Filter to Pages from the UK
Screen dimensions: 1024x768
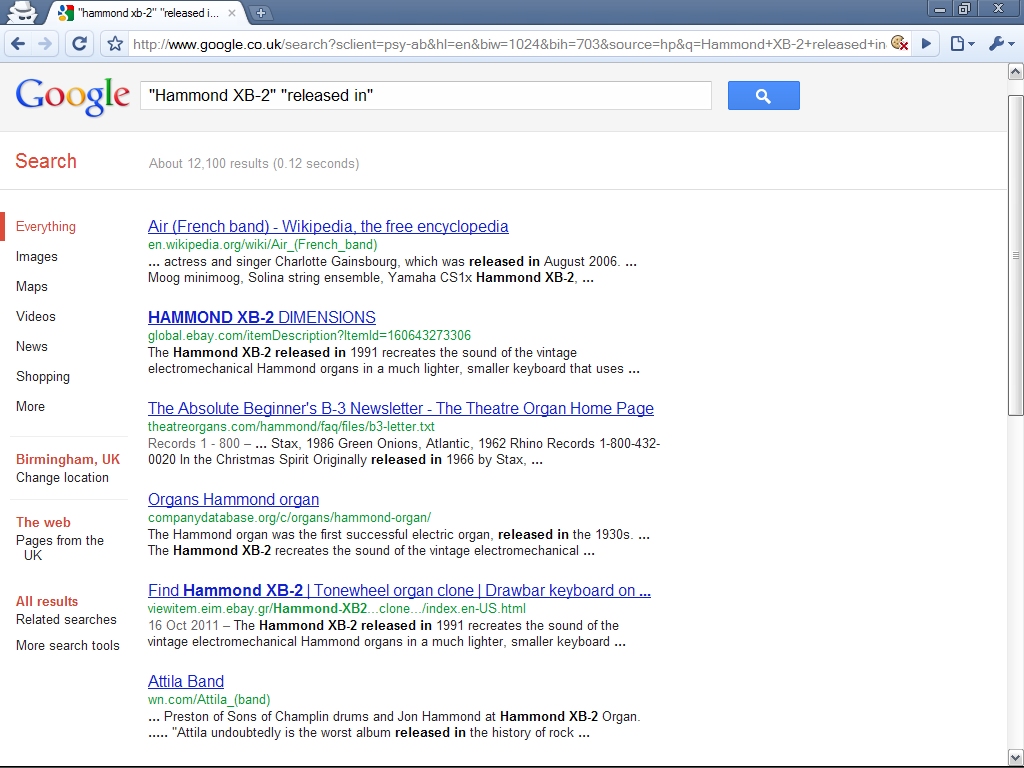click(x=59, y=548)
